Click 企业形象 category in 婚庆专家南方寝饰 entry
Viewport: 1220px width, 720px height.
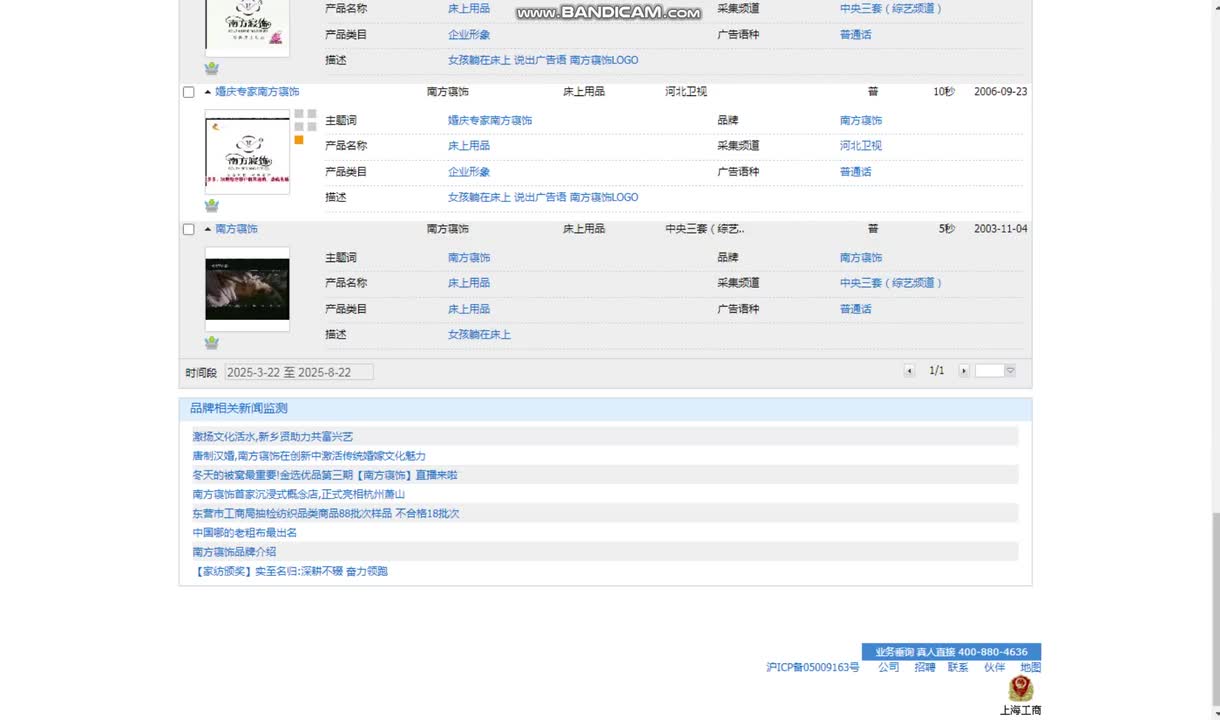pos(469,172)
